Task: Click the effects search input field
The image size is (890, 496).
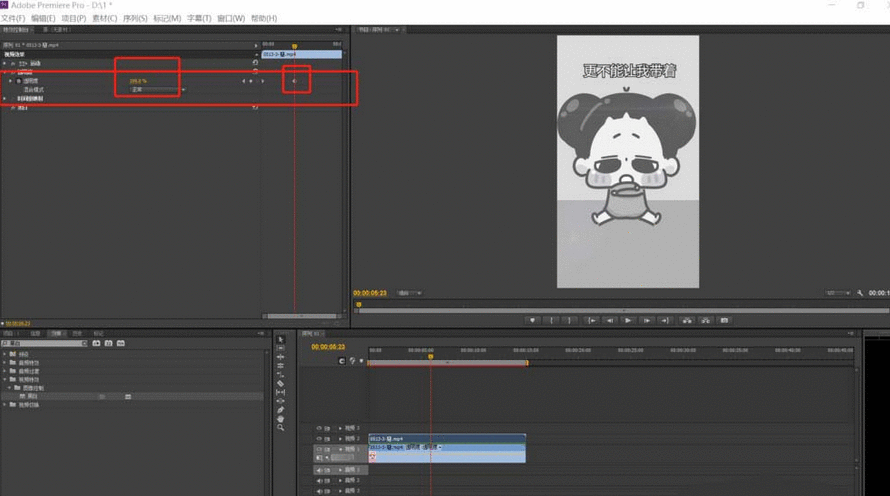Action: point(45,343)
